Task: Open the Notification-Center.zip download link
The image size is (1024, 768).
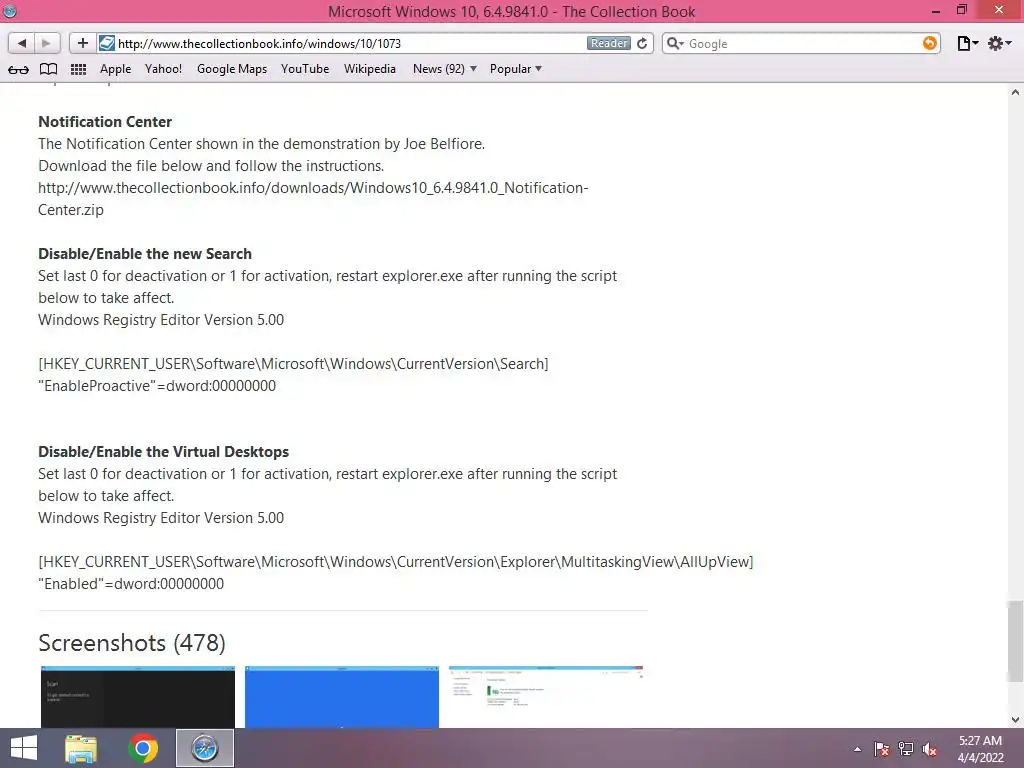Action: click(313, 199)
